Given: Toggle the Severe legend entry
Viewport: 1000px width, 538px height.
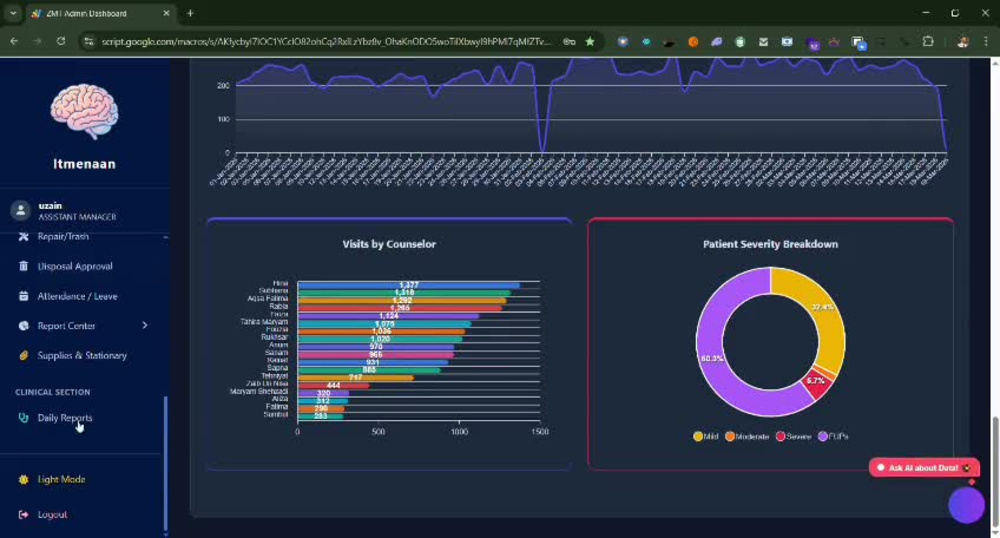Looking at the screenshot, I should pos(793,437).
